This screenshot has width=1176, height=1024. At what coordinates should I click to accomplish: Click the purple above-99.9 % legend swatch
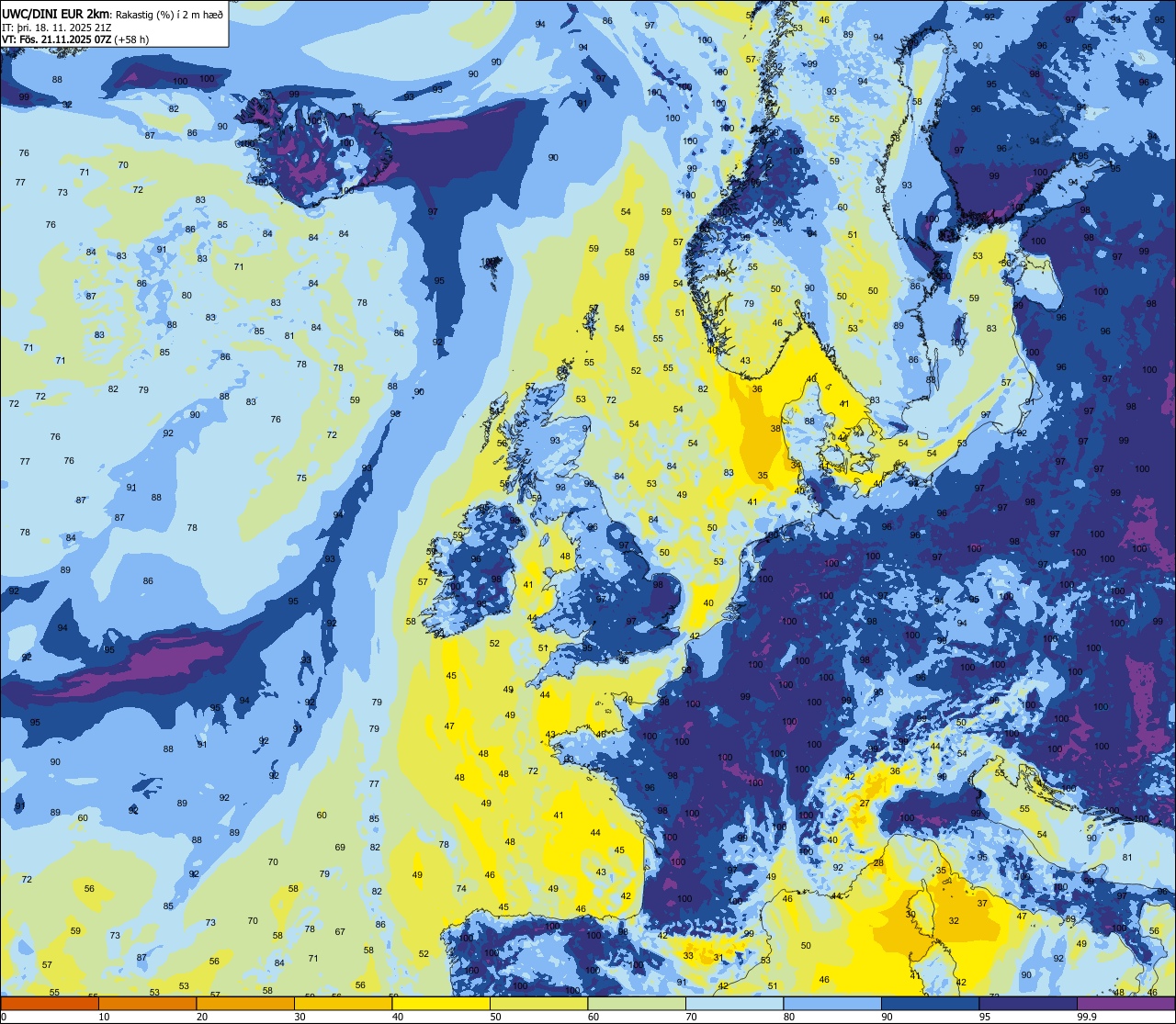coord(1125,1003)
